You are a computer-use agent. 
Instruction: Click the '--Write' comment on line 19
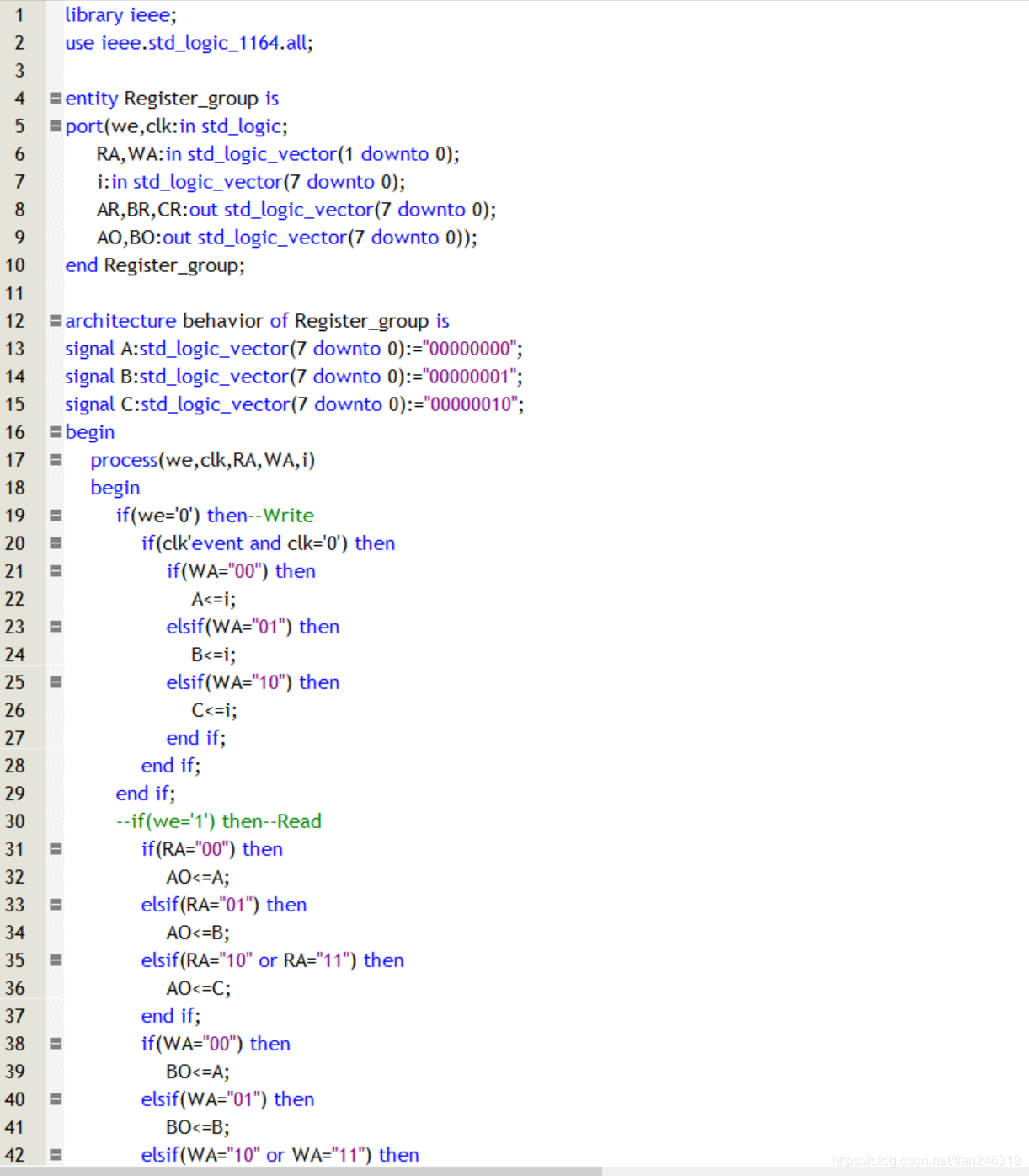tap(281, 516)
